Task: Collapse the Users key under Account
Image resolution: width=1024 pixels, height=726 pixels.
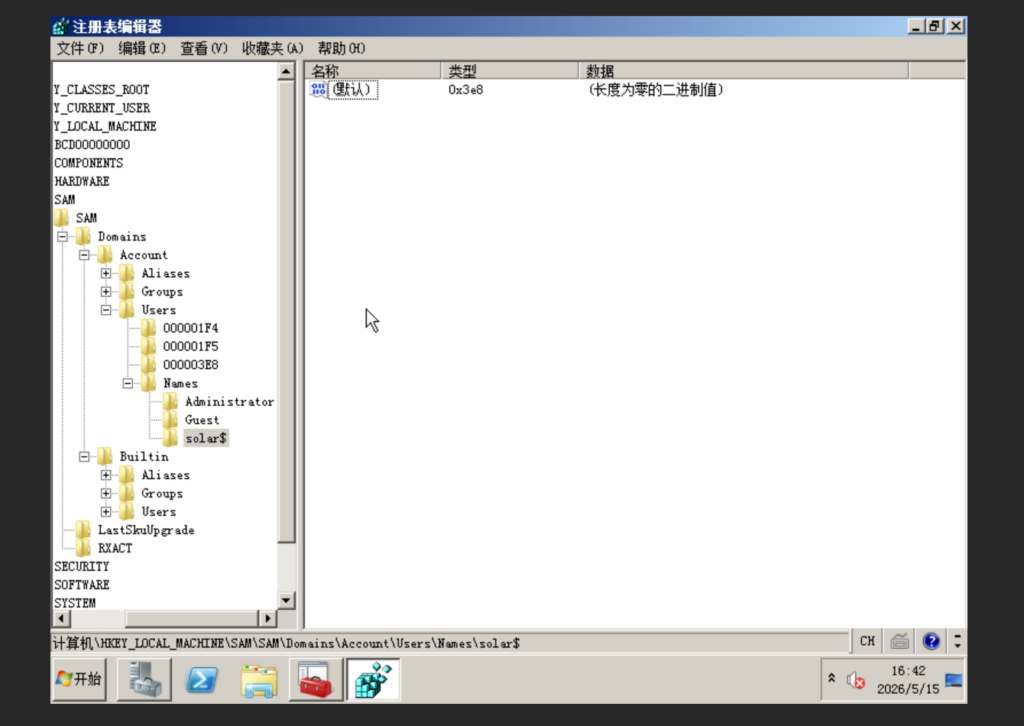Action: click(x=106, y=310)
